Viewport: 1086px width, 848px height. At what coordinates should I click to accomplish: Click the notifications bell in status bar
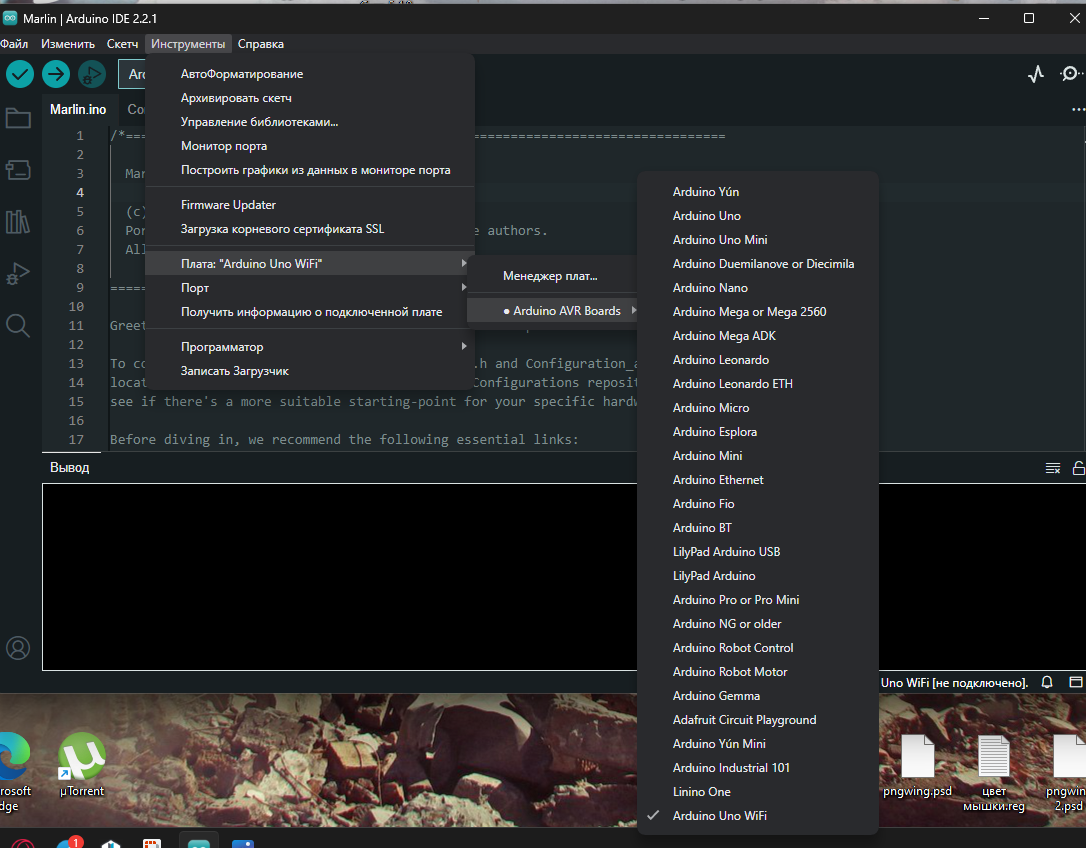(1047, 682)
